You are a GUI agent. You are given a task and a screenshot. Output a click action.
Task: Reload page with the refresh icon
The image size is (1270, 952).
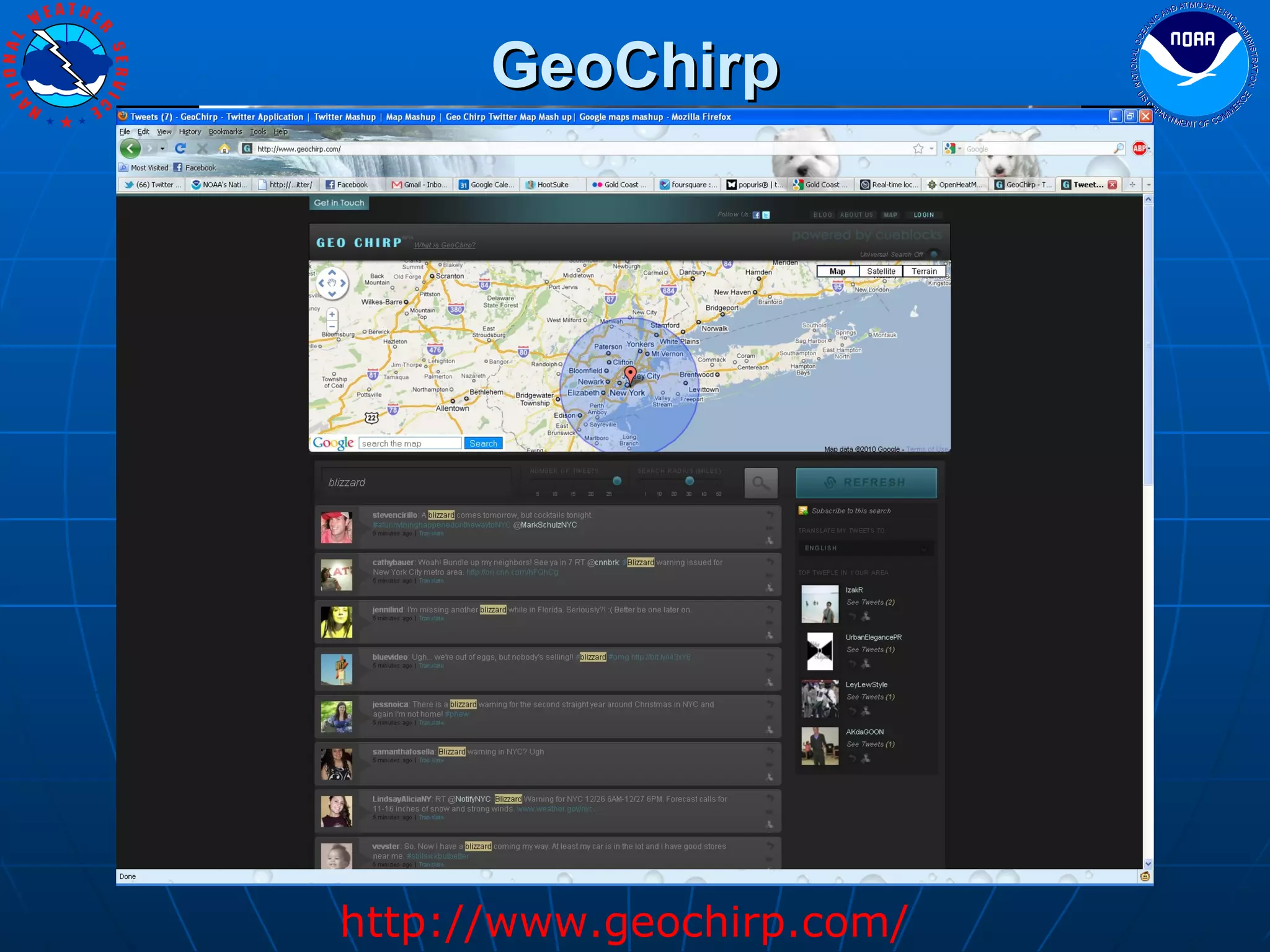pos(180,148)
